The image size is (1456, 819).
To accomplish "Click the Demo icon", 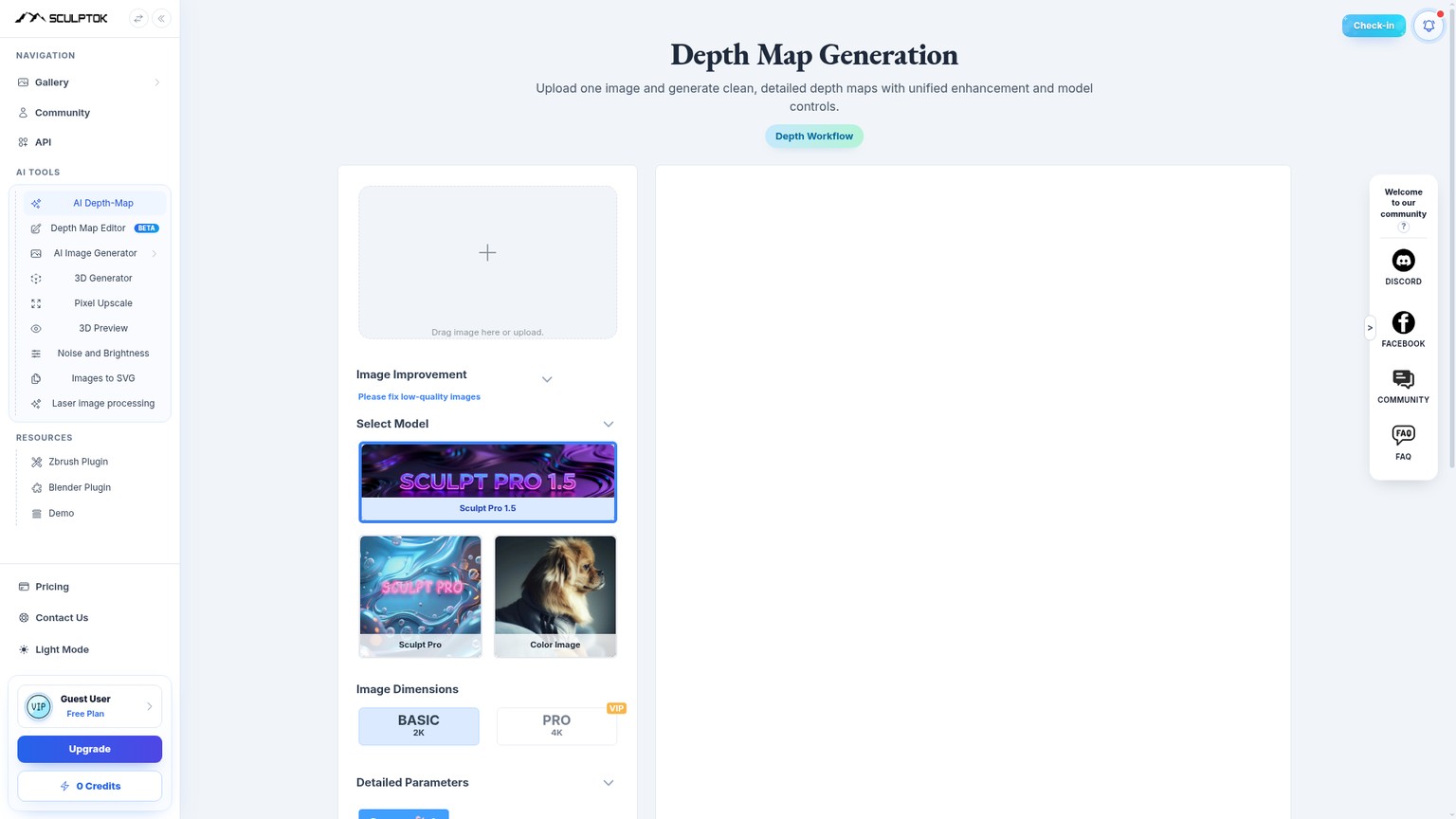I will (37, 514).
